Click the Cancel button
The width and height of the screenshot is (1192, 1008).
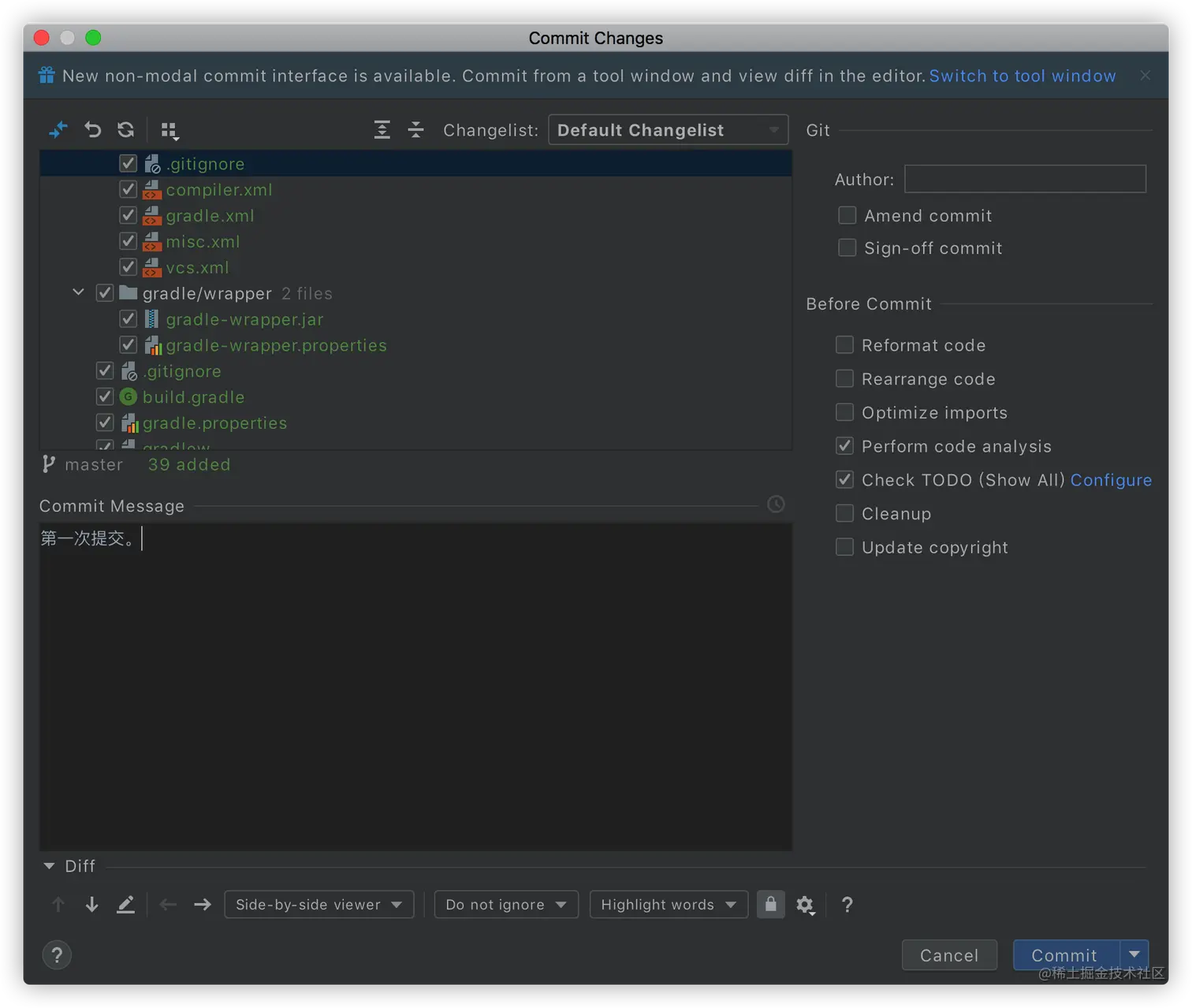coord(949,955)
